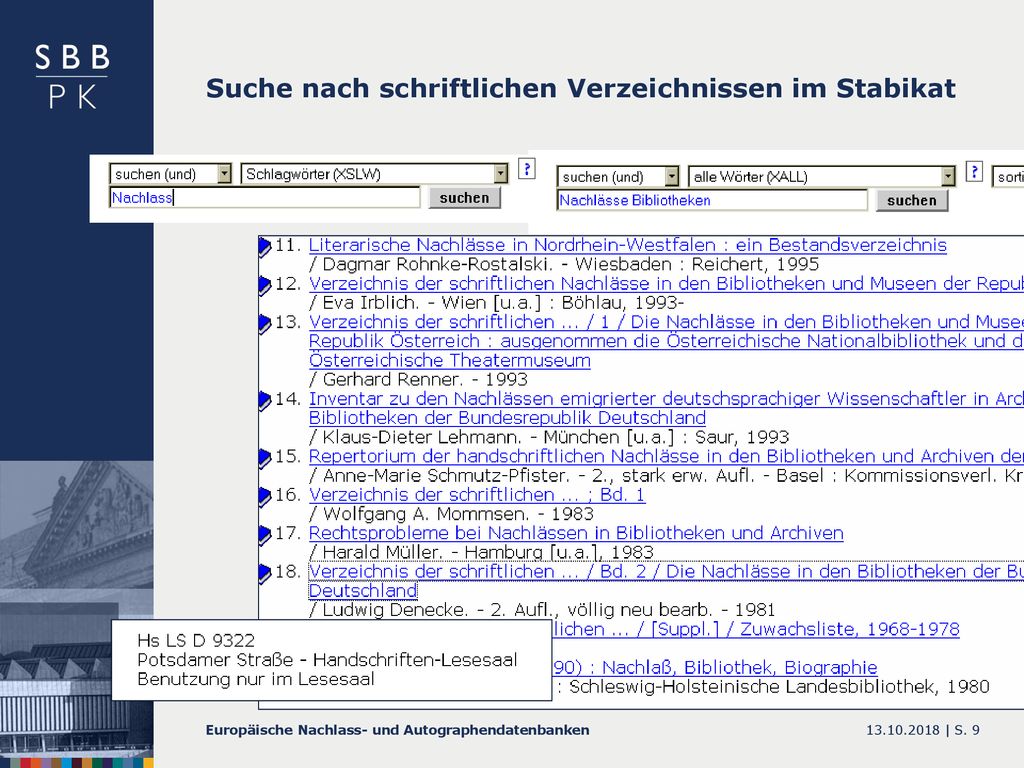This screenshot has width=1024, height=768.
Task: Click text "Harald Müller. - Hamburg [u.a.], 1983"
Action: pyautogui.click(x=488, y=552)
